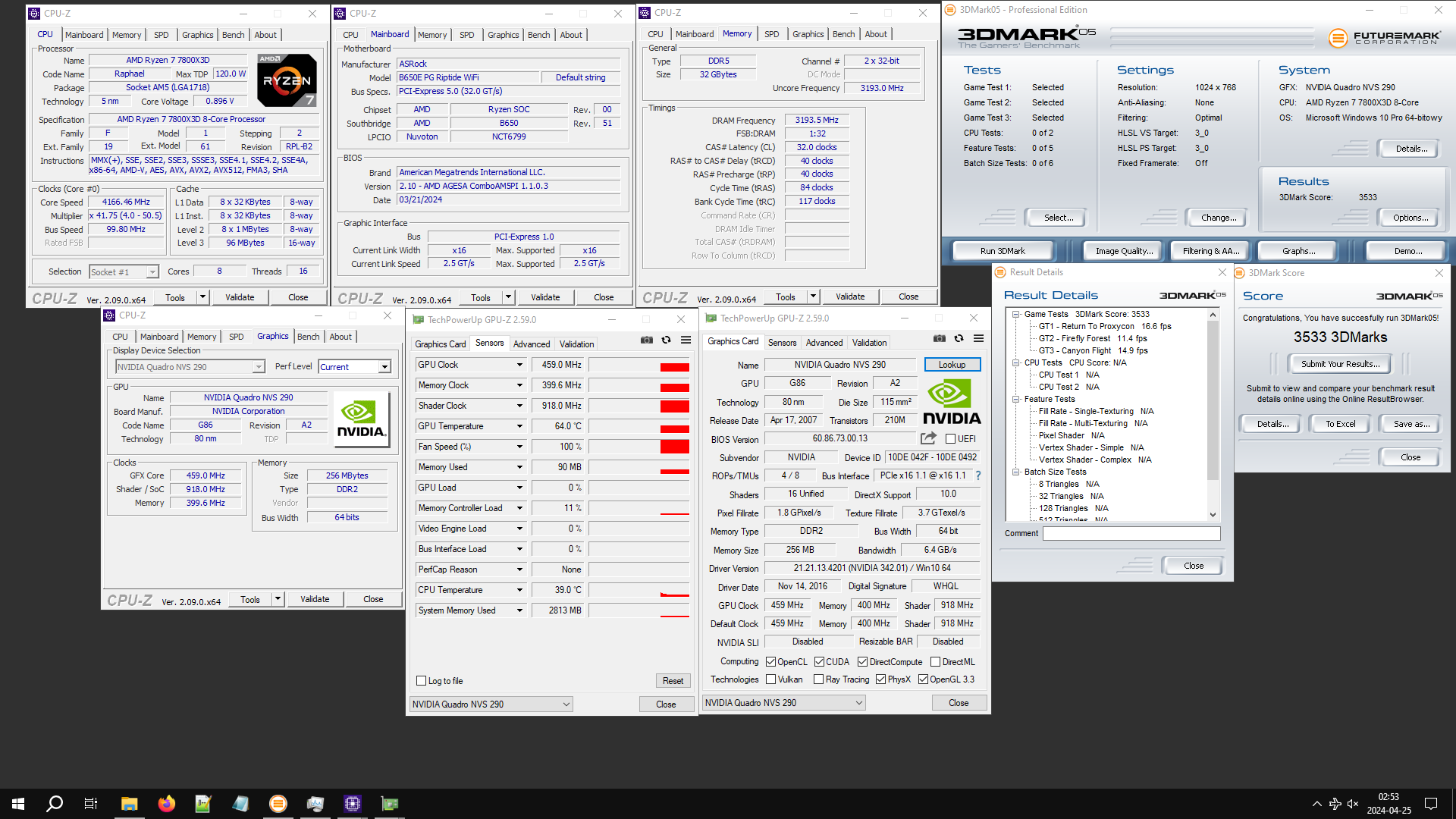Open Windows taskbar search
Viewport: 1456px width, 819px height.
[x=55, y=804]
